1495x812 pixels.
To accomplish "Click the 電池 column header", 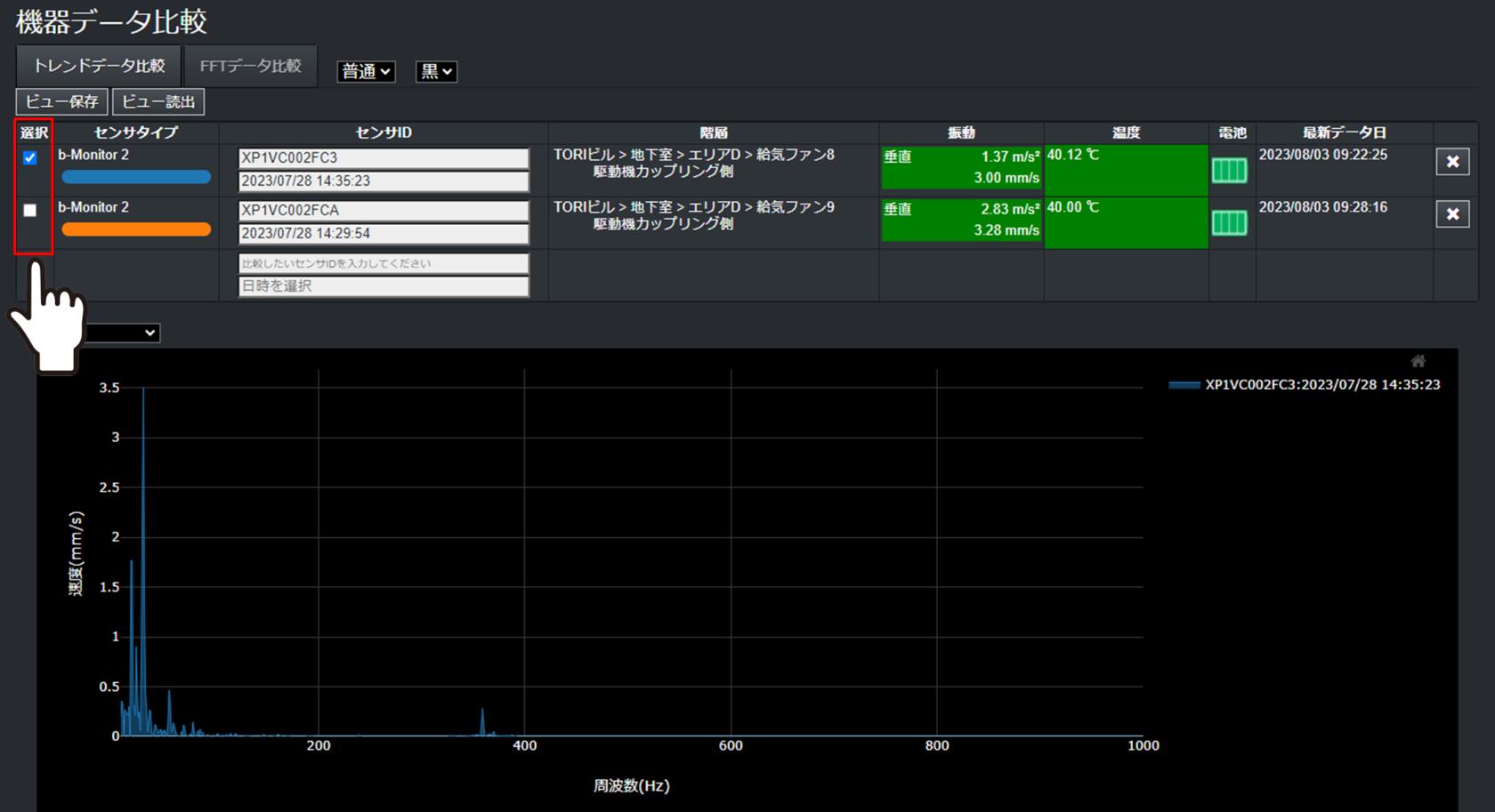I will (1232, 133).
